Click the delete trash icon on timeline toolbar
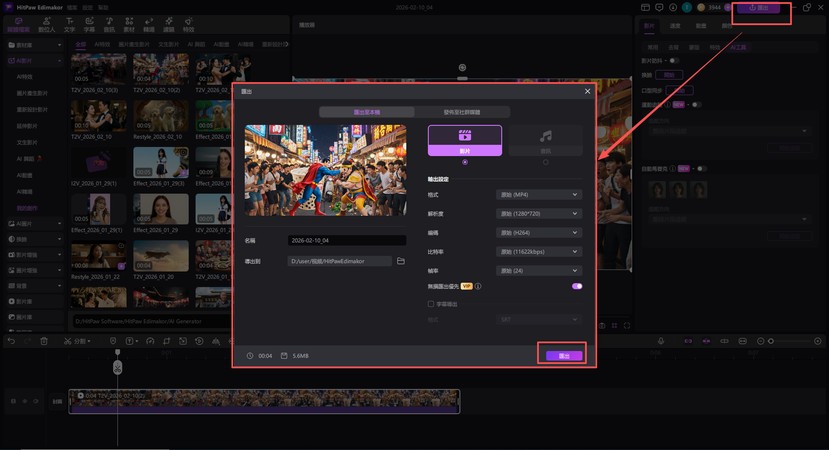The height and width of the screenshot is (450, 829). tap(44, 342)
